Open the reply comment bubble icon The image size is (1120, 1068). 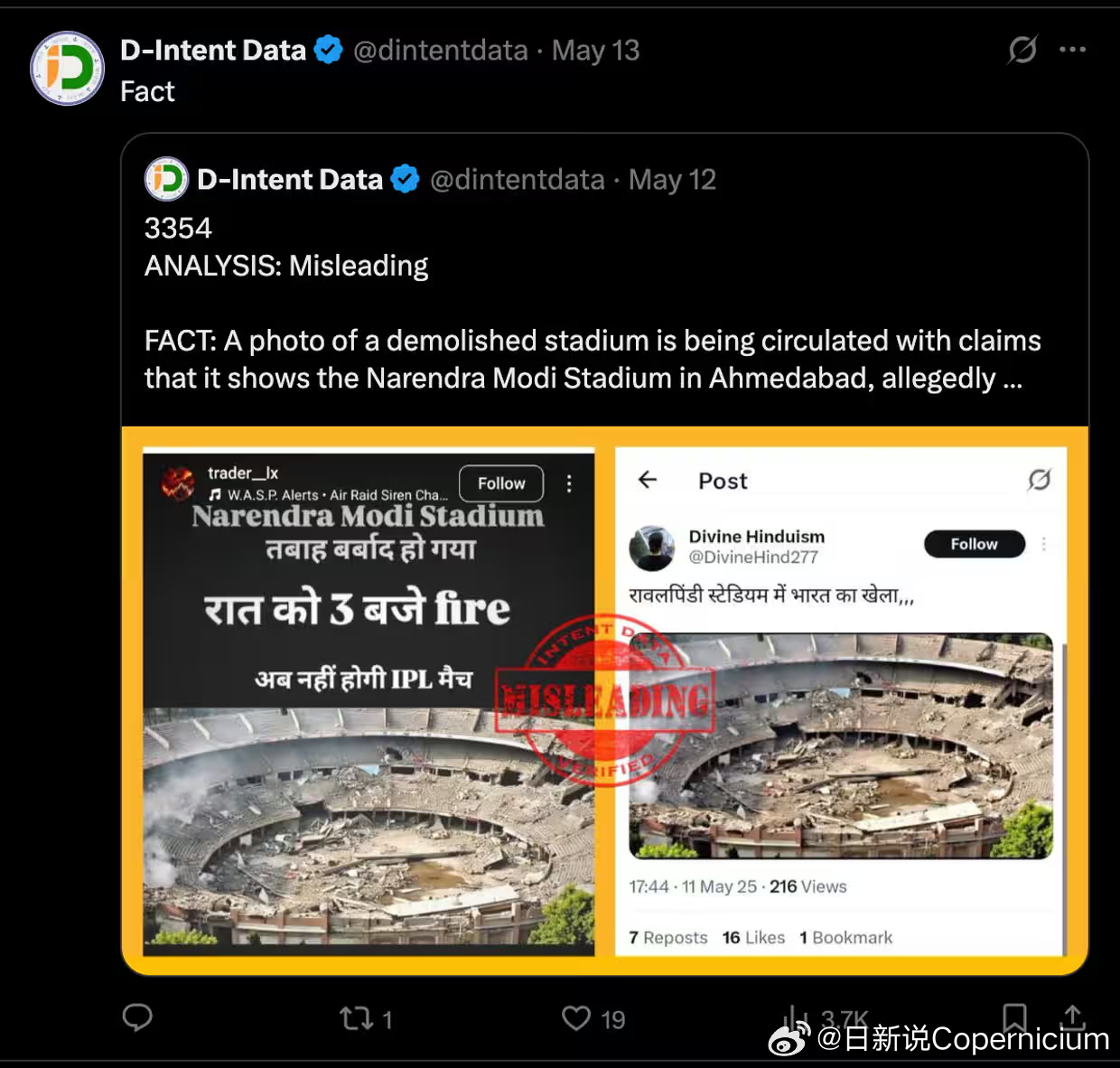point(137,1018)
